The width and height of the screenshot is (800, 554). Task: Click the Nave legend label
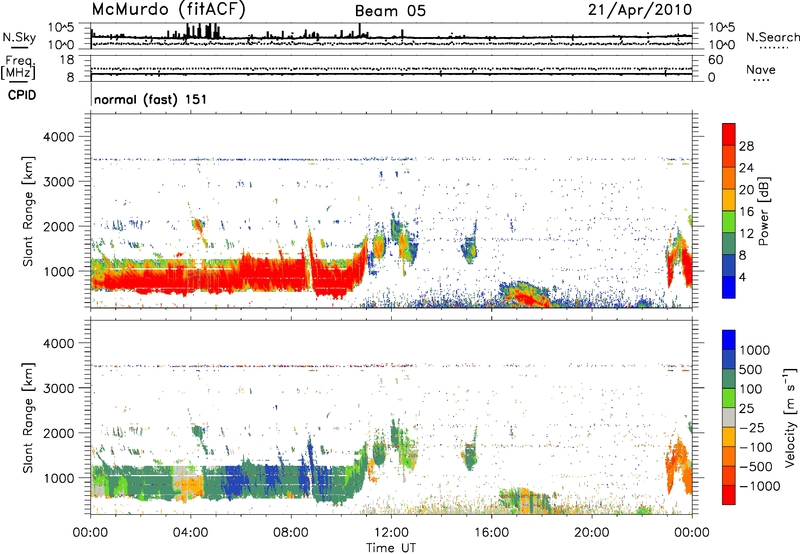pos(761,70)
